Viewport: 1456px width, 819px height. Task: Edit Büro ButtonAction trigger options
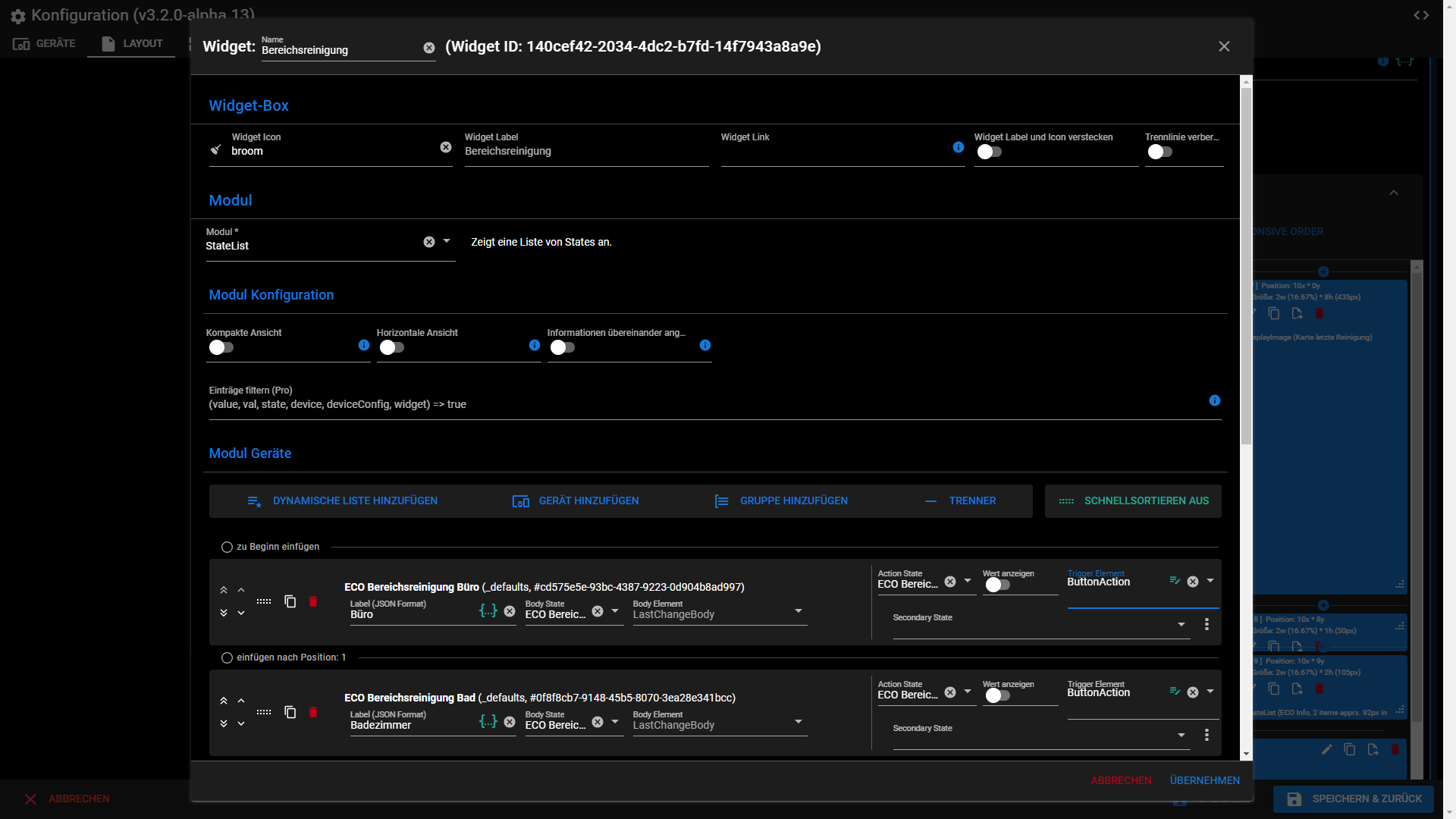(1175, 581)
